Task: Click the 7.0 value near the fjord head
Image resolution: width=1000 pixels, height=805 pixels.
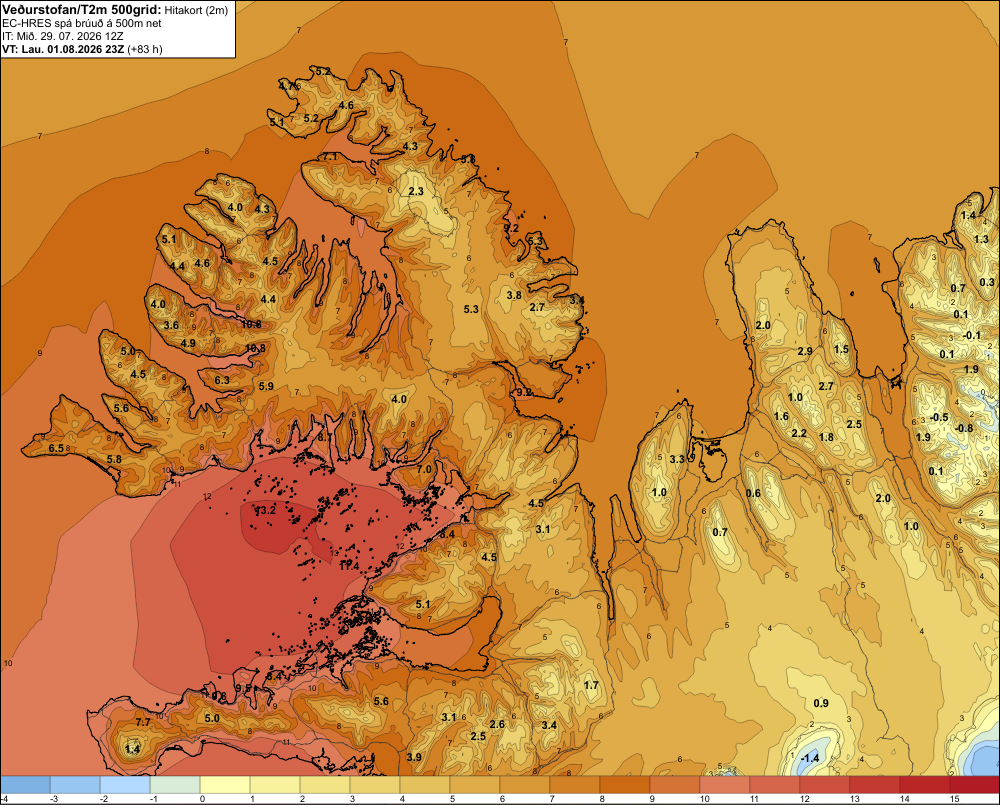Action: [x=424, y=469]
